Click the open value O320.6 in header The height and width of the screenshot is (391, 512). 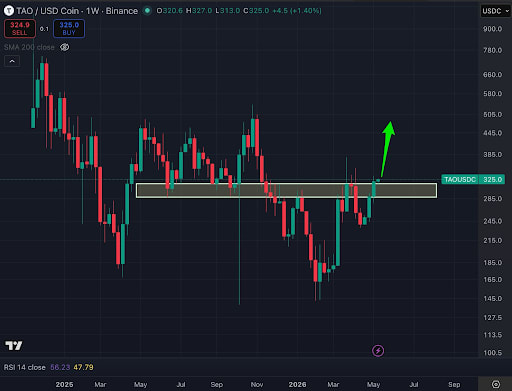(x=170, y=11)
